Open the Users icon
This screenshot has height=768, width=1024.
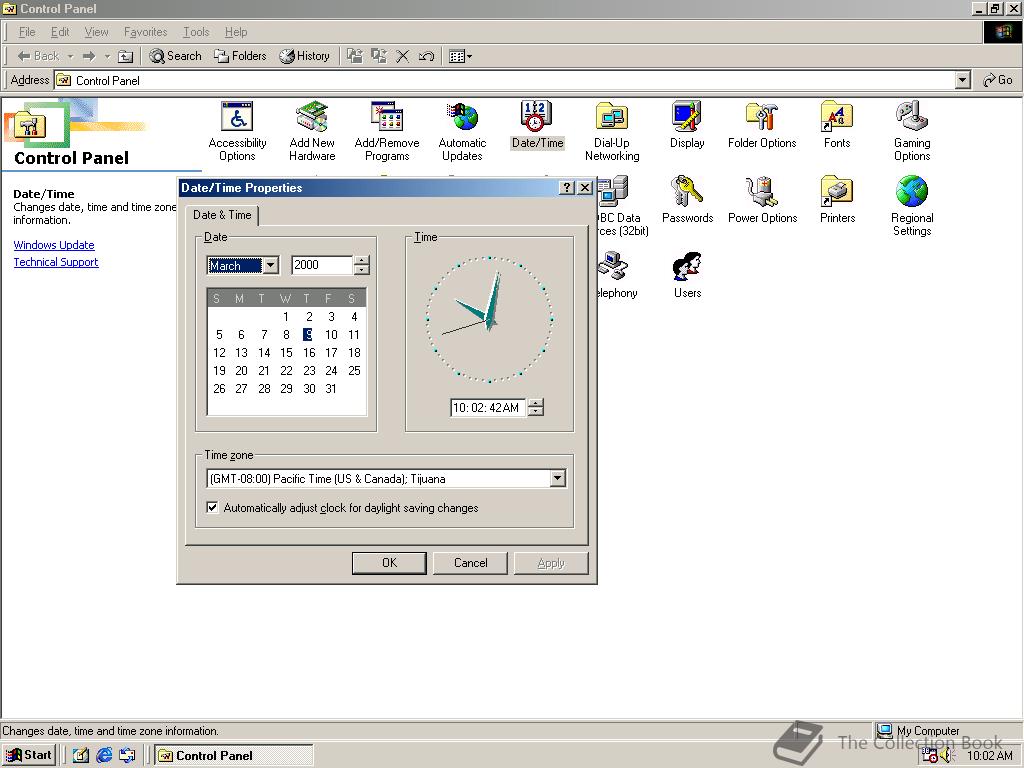coord(687,275)
